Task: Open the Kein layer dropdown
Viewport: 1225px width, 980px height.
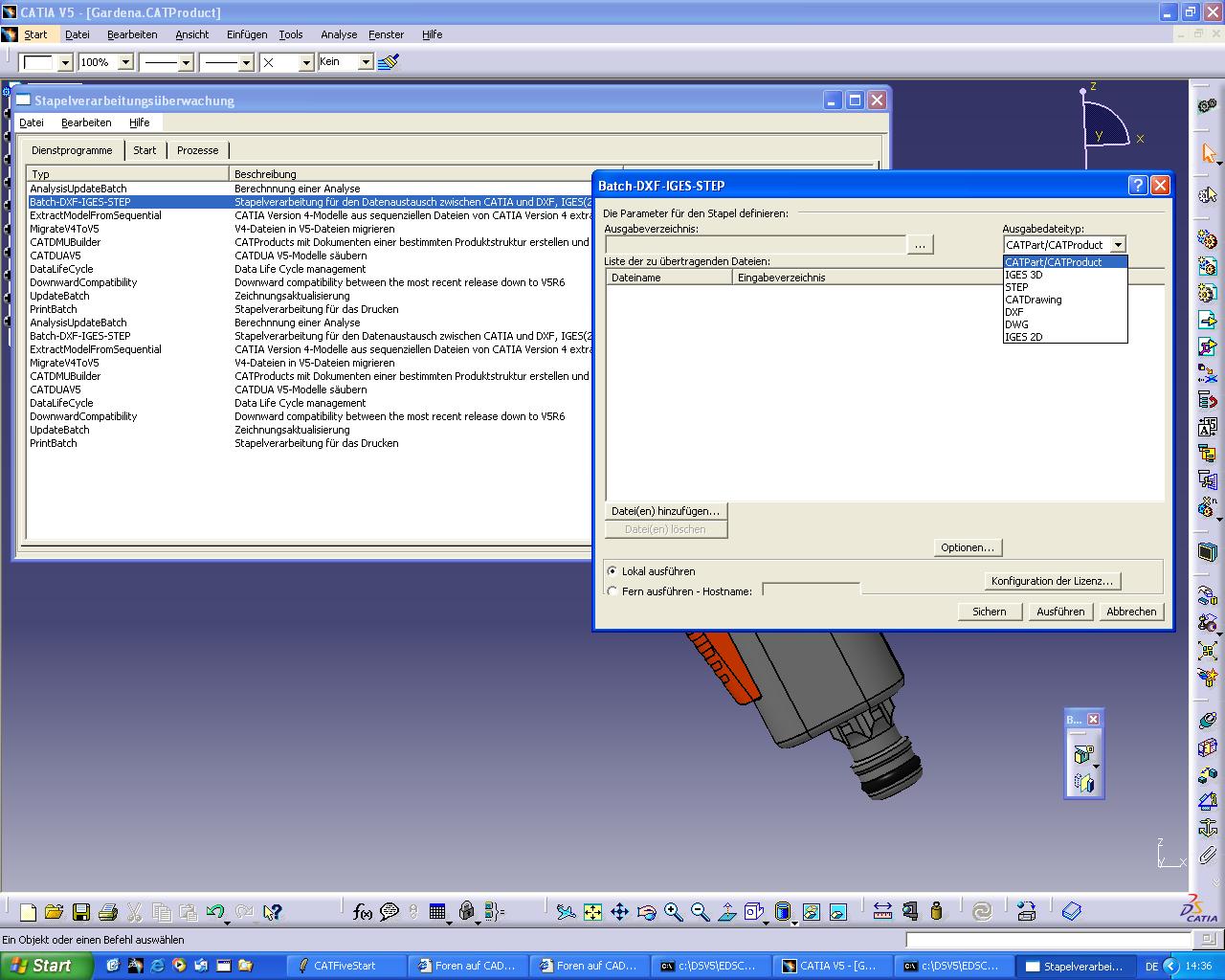Action: coord(366,62)
